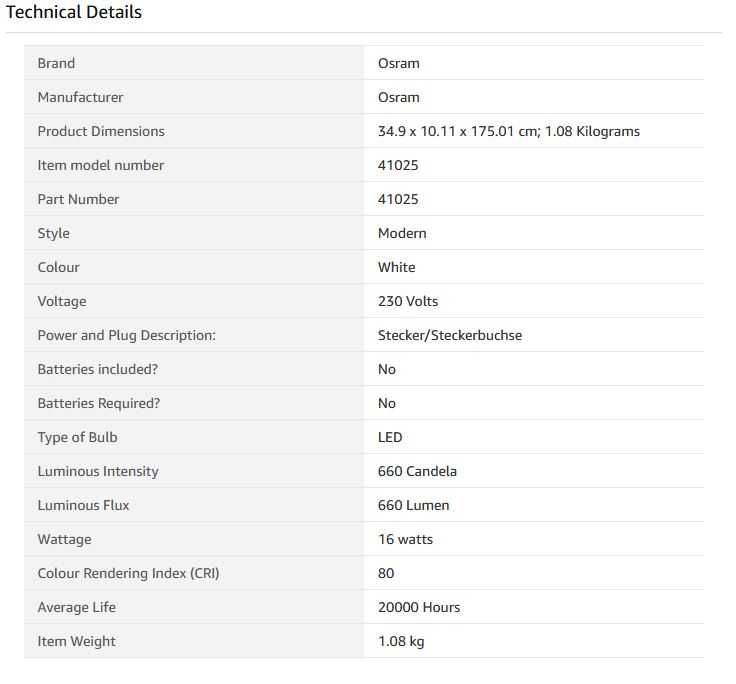
Task: Click the 20000 Hours average life value
Action: coord(419,607)
